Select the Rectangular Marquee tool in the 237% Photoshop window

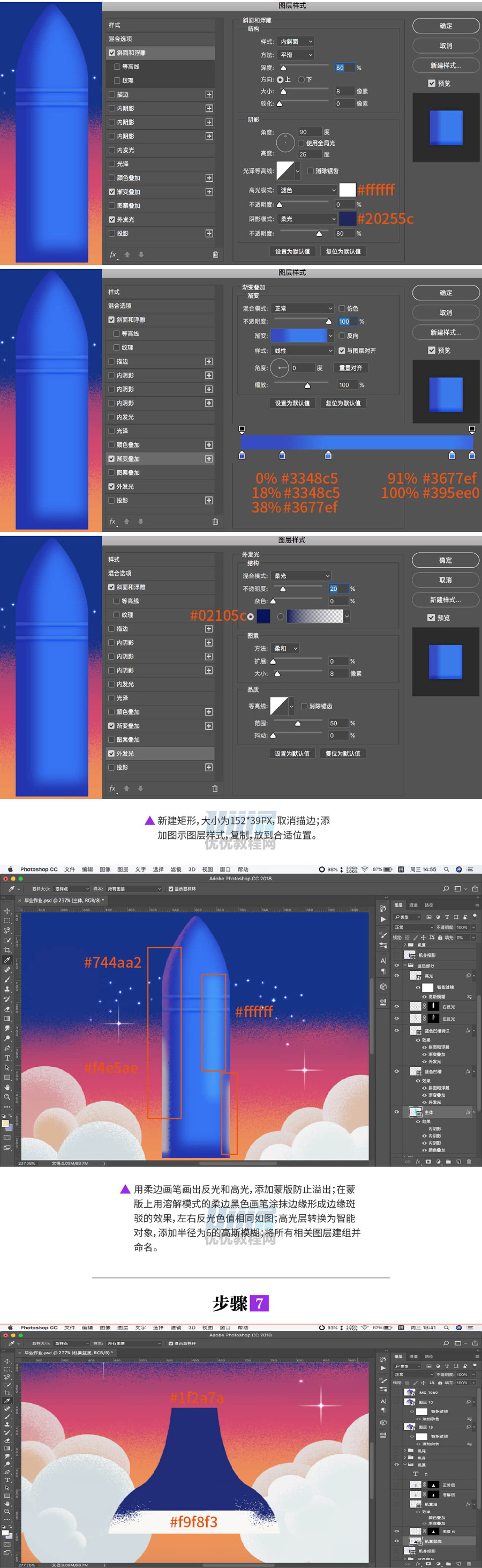[7, 921]
